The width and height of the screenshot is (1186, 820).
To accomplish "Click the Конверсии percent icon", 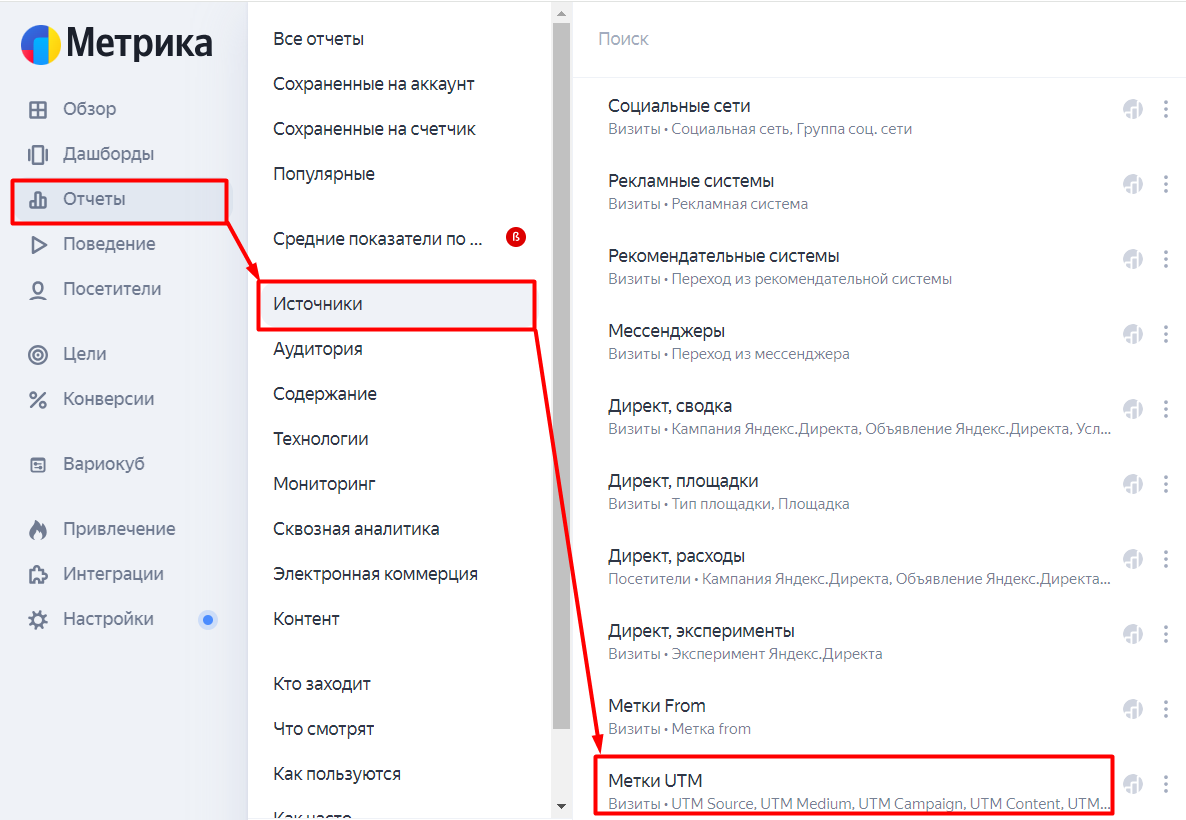I will (x=38, y=399).
